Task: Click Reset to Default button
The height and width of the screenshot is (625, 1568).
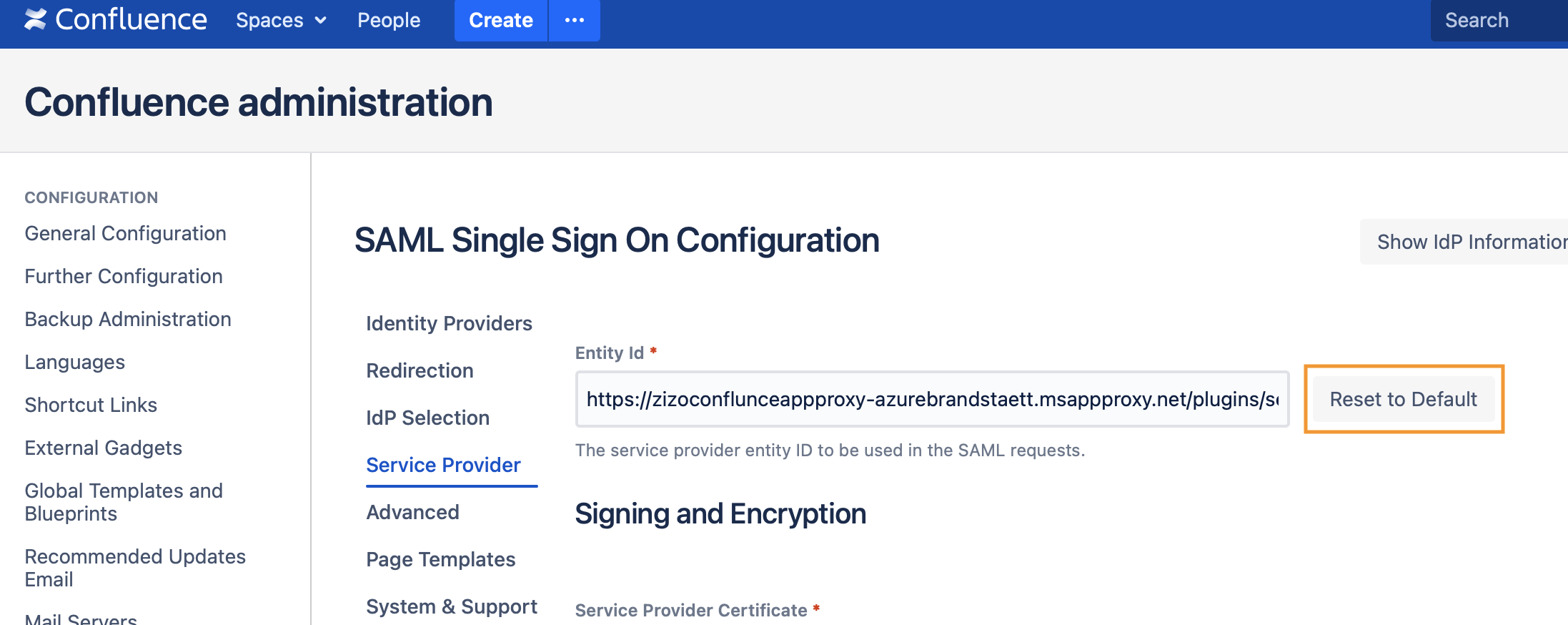Action: coord(1403,399)
